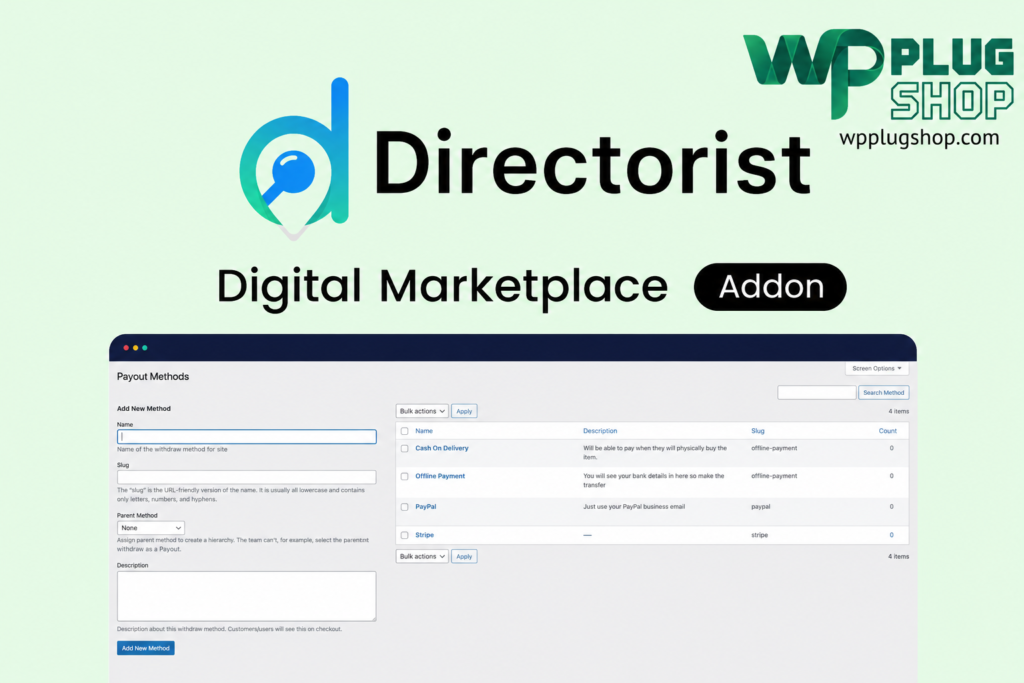
Task: Click the Stripe row count link
Action: point(891,535)
